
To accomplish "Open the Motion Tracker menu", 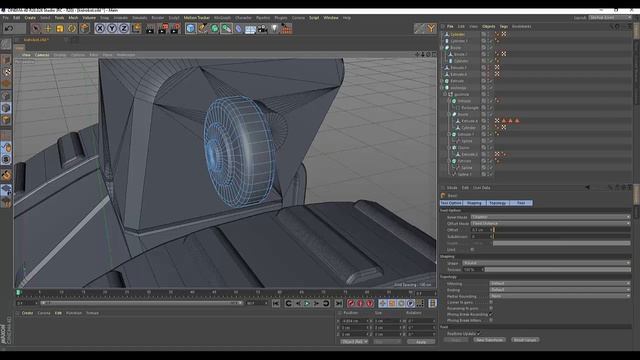I will [x=197, y=18].
